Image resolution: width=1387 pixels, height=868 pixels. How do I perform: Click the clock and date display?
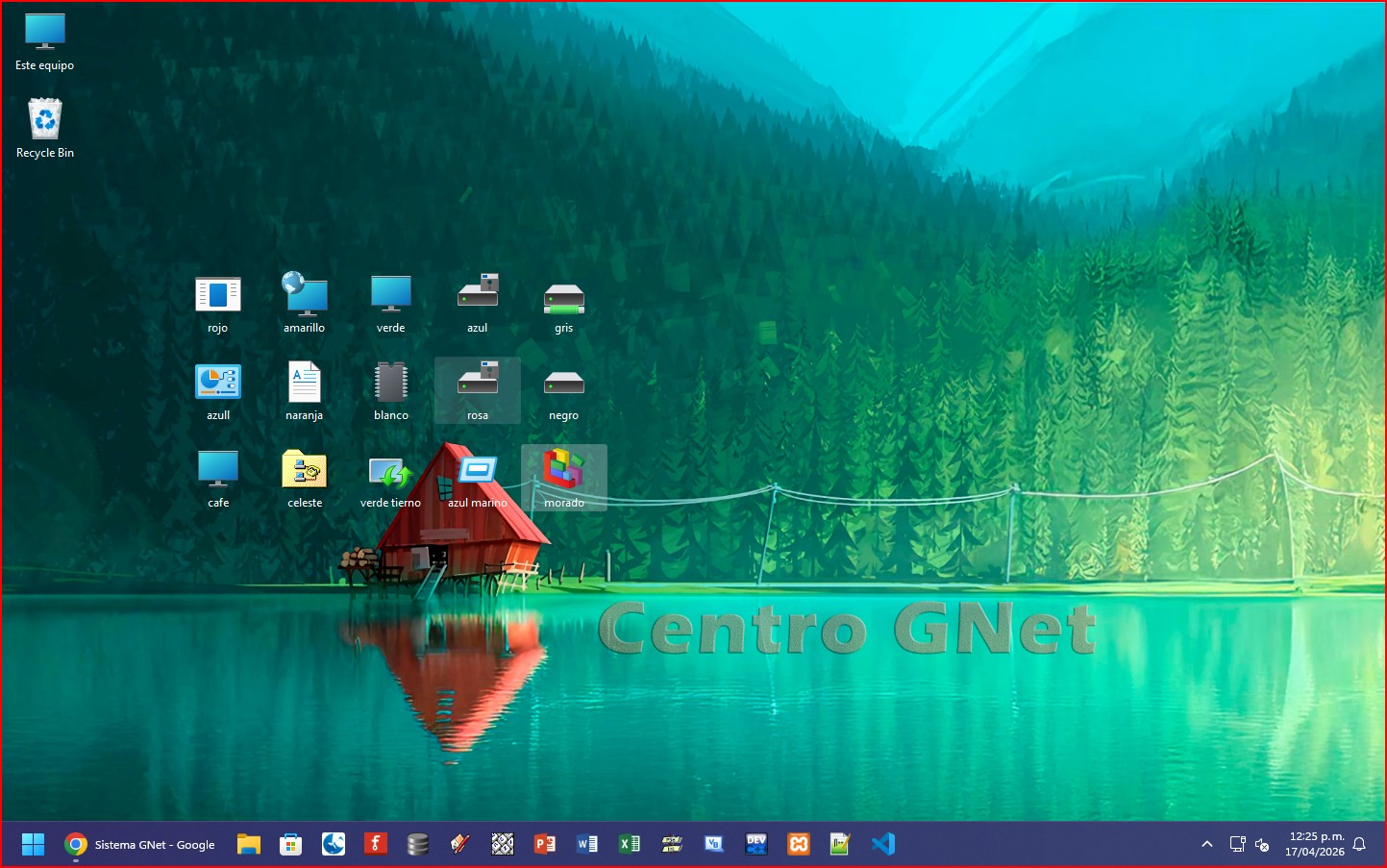click(1315, 844)
